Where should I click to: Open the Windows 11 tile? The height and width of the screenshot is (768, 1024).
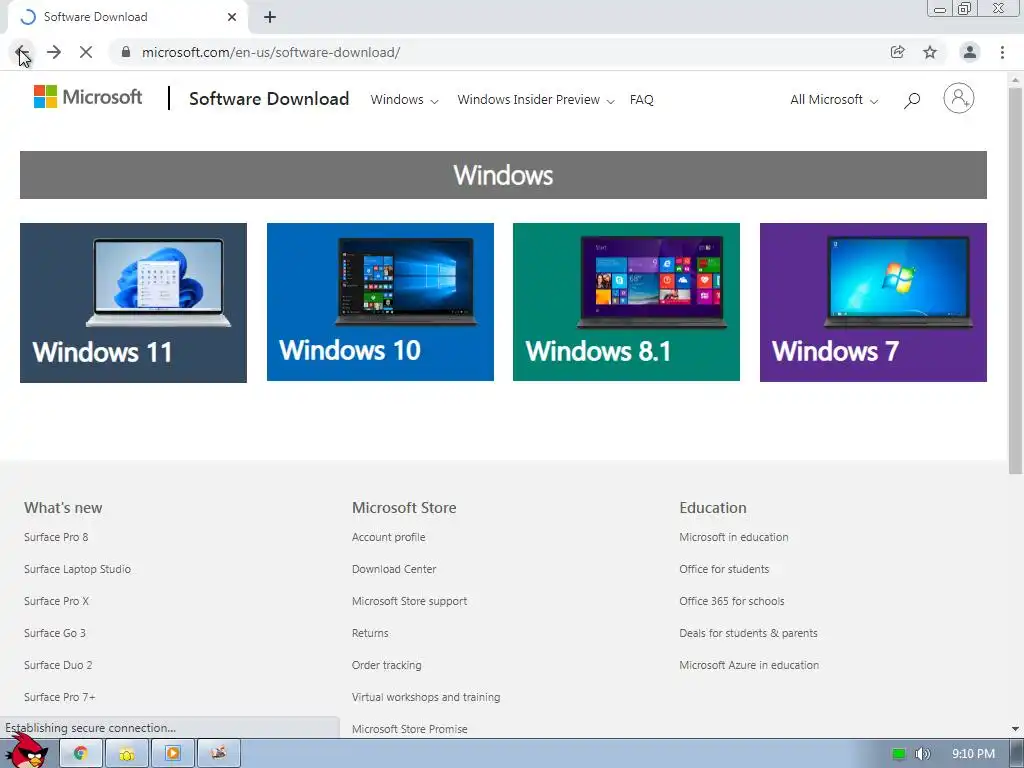coord(133,303)
